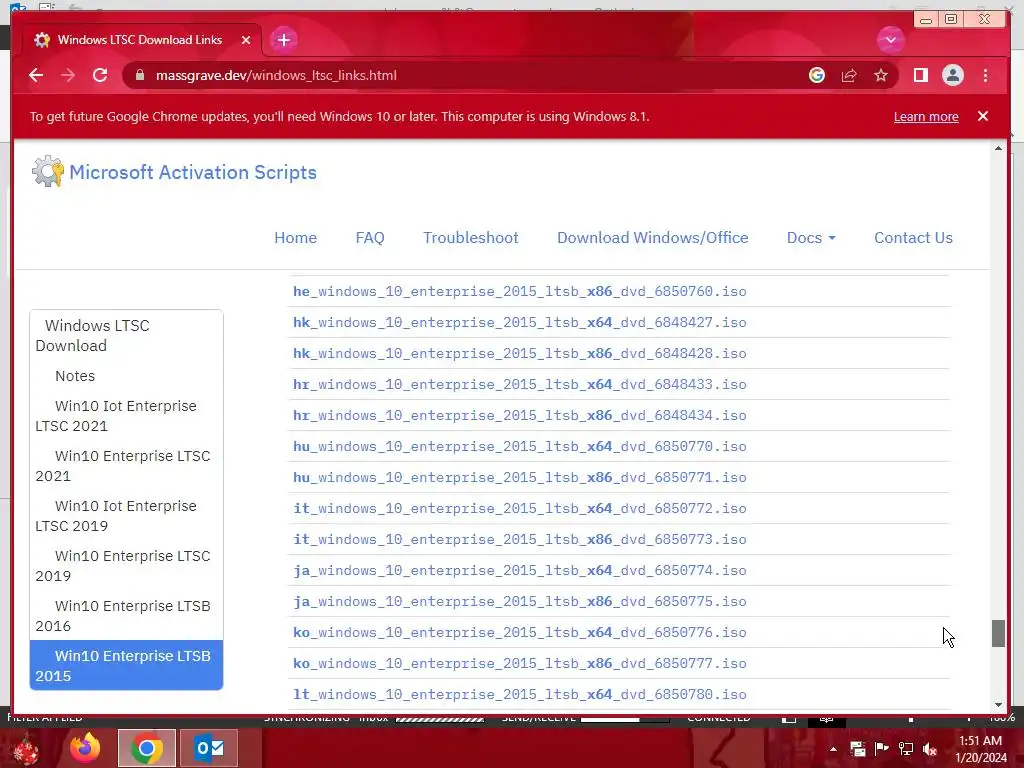Click the Microsoft Activation Scripts gear logo
Screen dimensions: 1024x768
click(48, 171)
